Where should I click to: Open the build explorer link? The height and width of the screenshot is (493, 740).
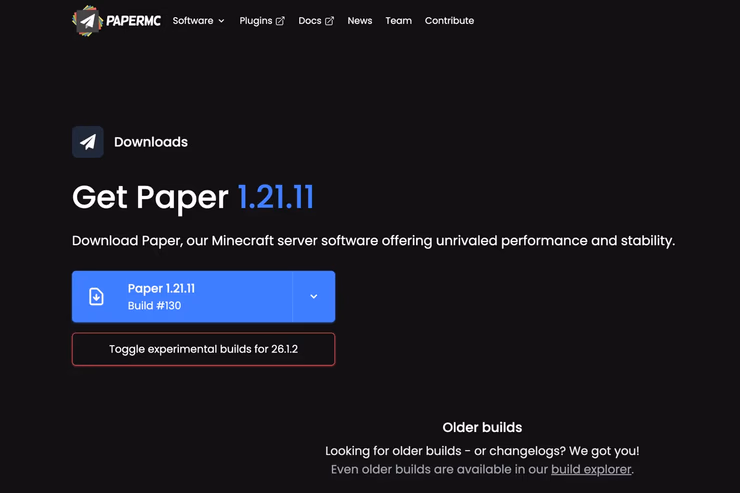591,469
